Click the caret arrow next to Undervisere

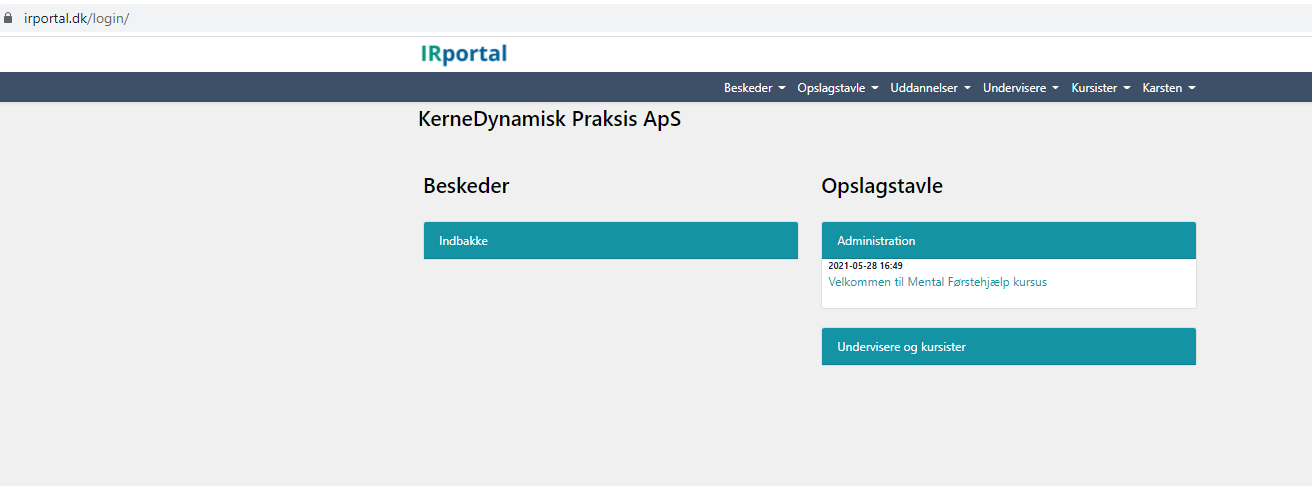tap(1055, 88)
